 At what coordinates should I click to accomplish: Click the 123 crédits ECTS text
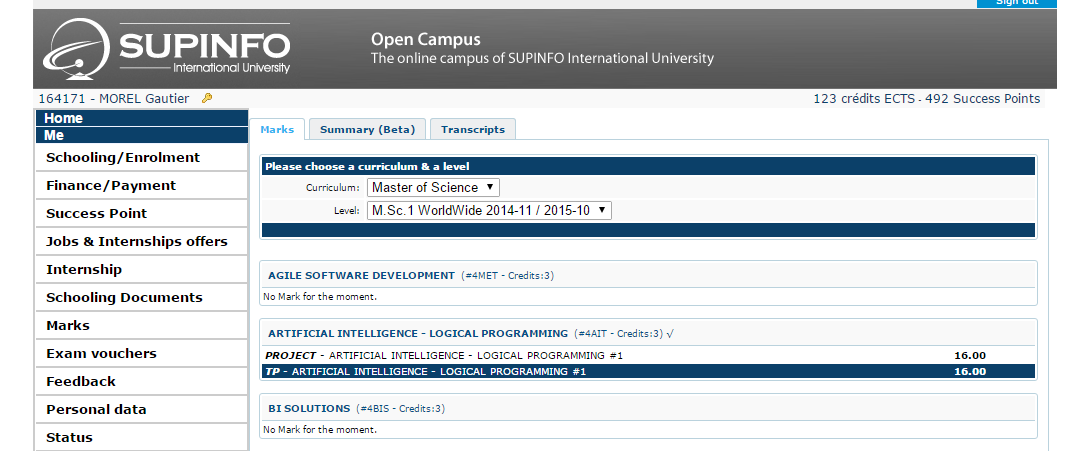coord(864,99)
